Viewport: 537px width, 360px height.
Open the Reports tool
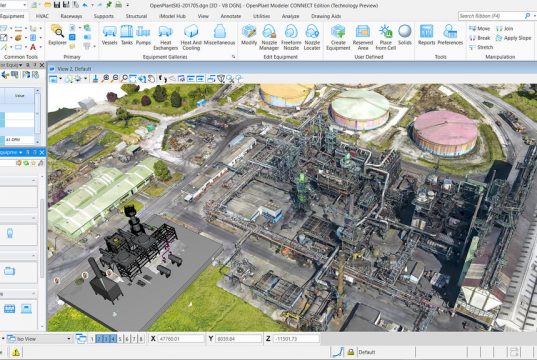click(426, 35)
